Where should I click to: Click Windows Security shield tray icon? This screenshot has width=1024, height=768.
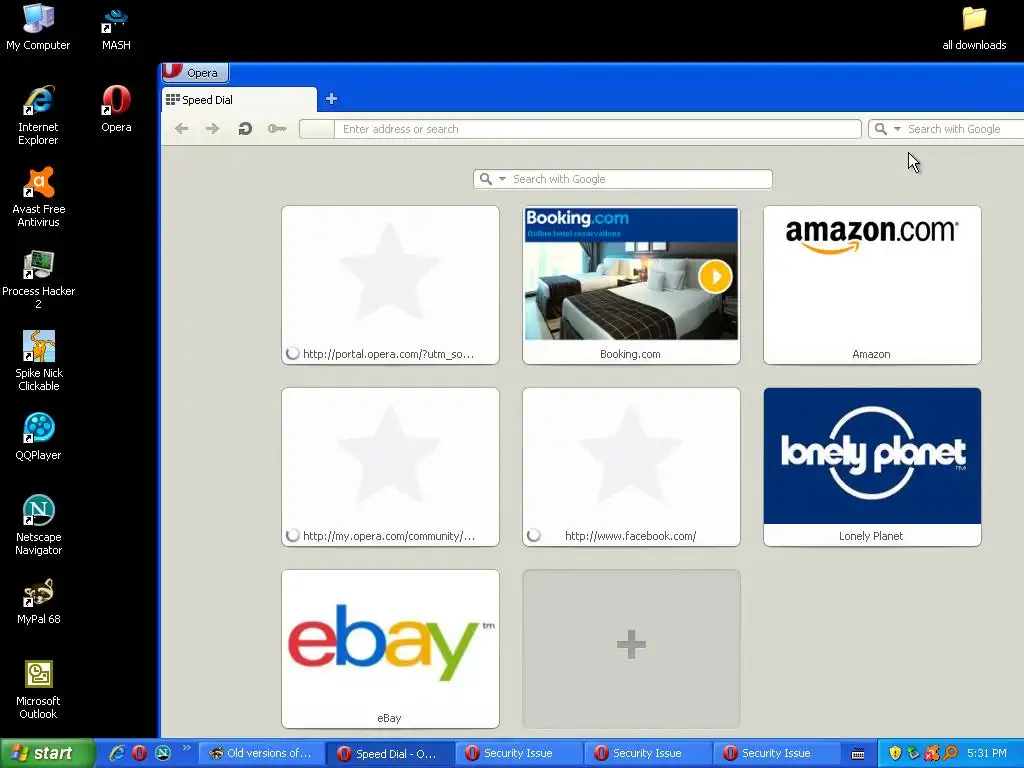point(895,753)
